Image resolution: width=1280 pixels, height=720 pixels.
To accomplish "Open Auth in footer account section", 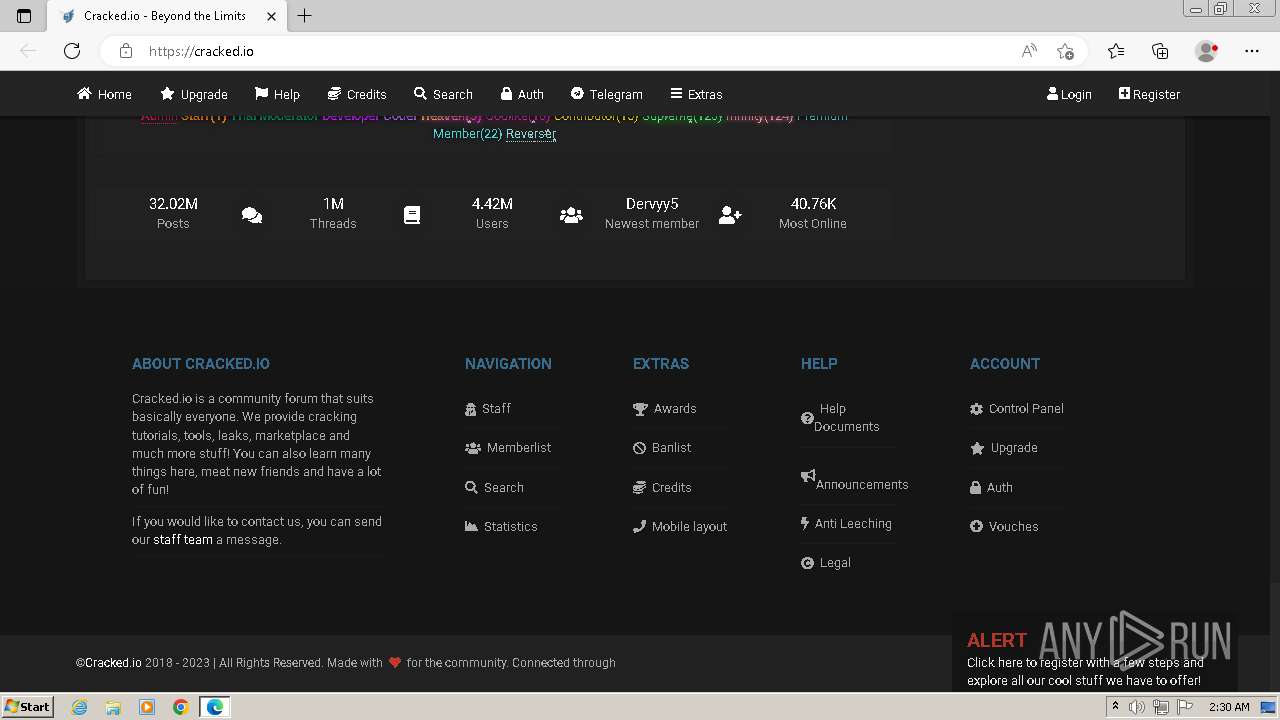I will (991, 487).
